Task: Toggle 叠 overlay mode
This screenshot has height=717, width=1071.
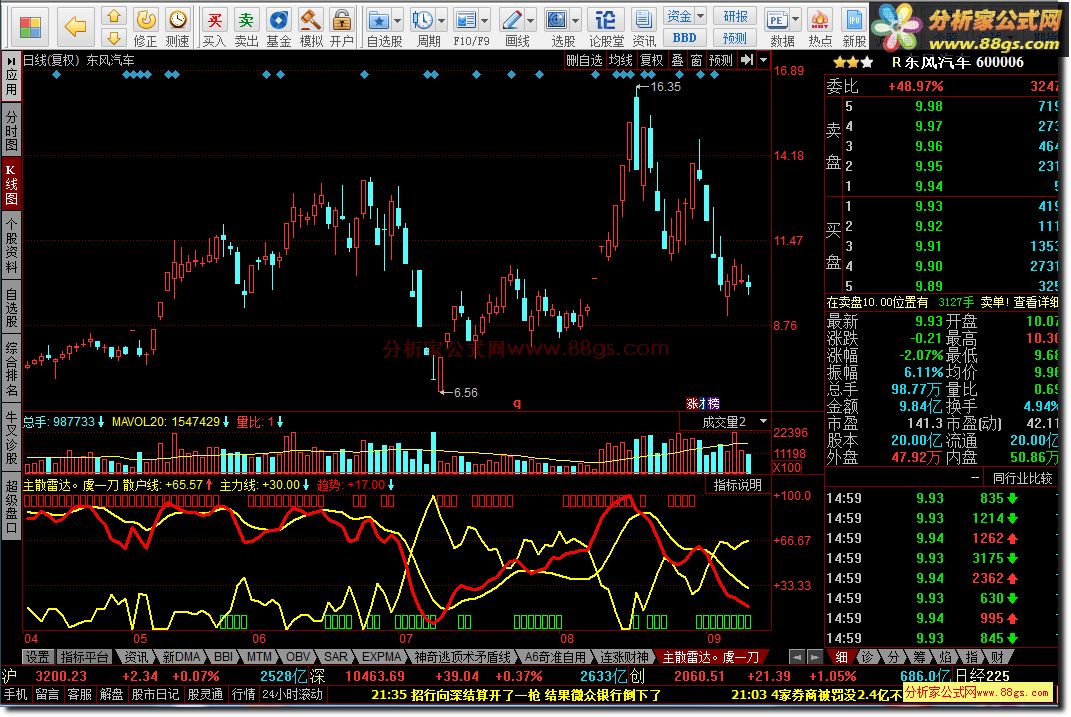Action: pyautogui.click(x=677, y=60)
